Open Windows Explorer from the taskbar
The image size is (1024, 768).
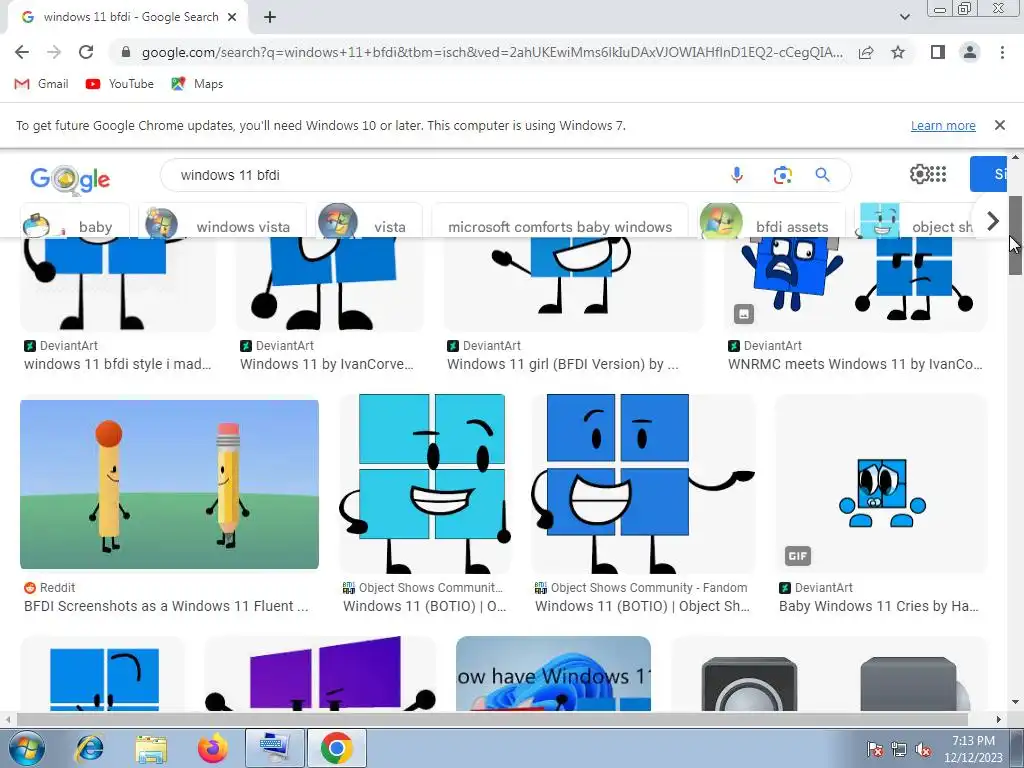pyautogui.click(x=151, y=748)
